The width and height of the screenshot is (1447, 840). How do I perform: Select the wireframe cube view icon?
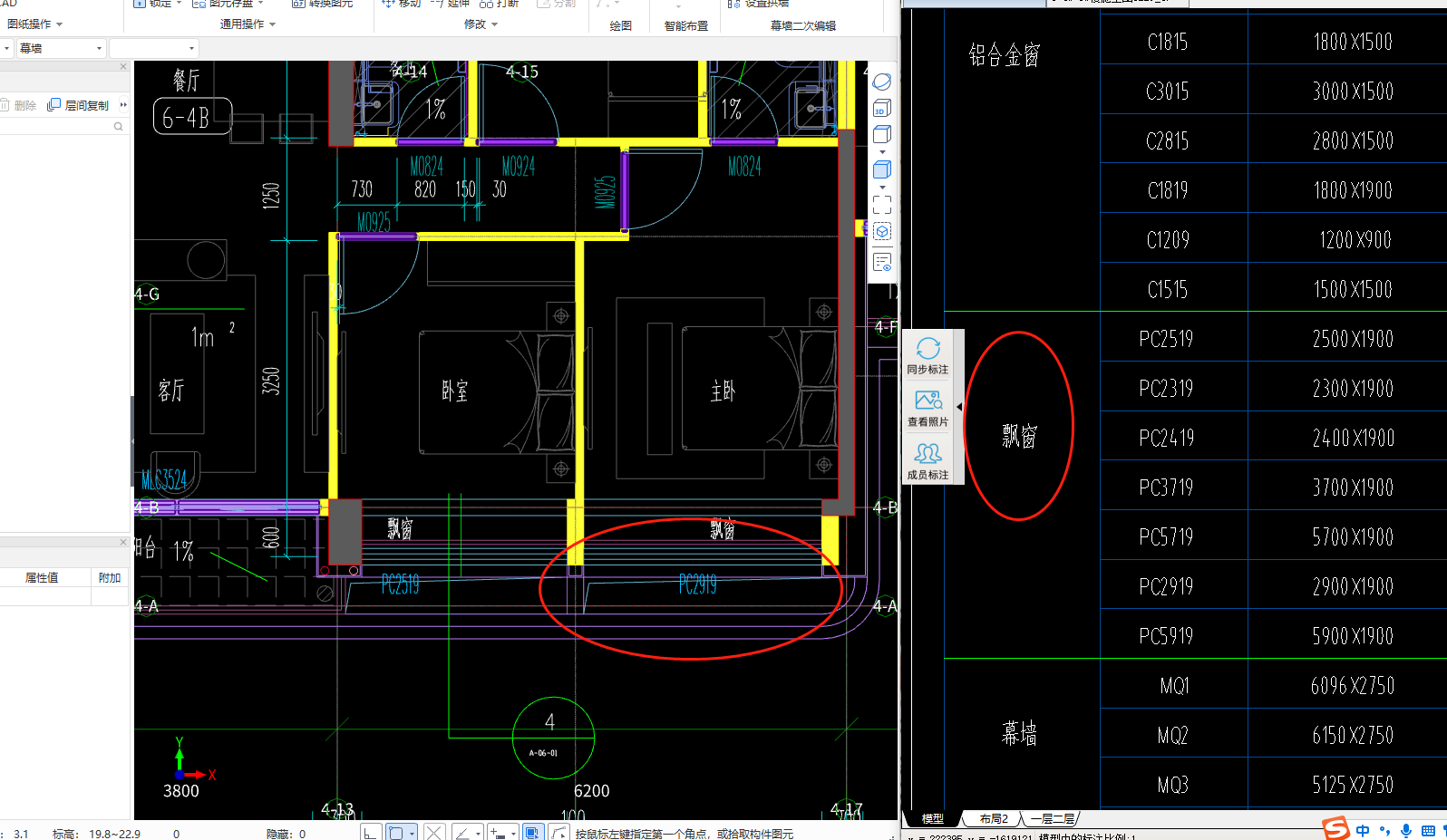tap(882, 134)
